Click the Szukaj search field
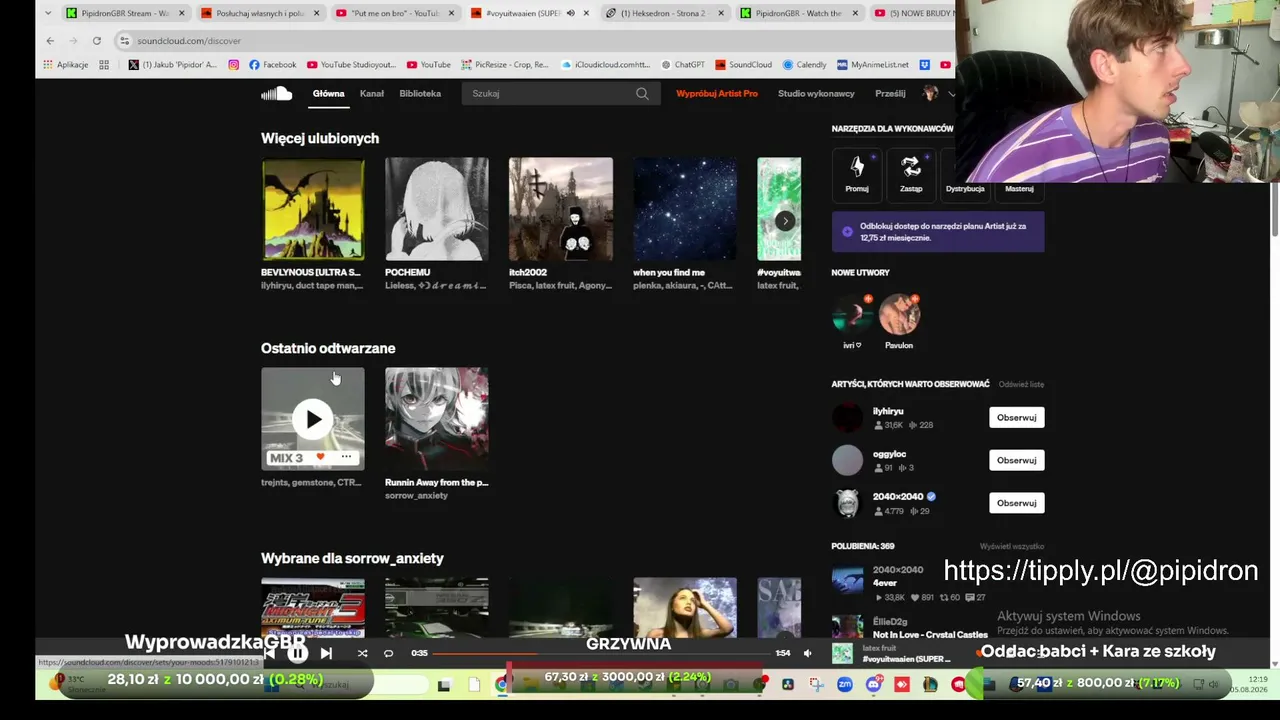This screenshot has width=1280, height=720. tap(560, 94)
